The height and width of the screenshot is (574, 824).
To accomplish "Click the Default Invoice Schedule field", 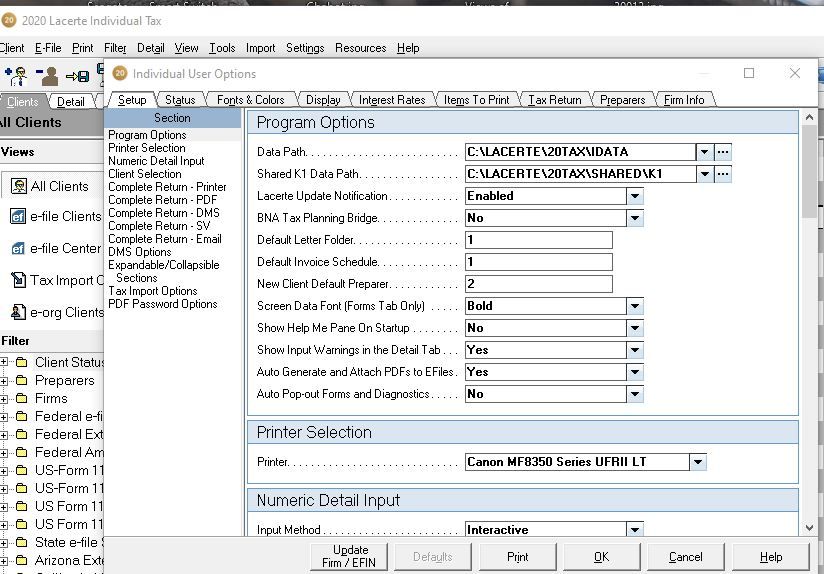I will (x=539, y=262).
